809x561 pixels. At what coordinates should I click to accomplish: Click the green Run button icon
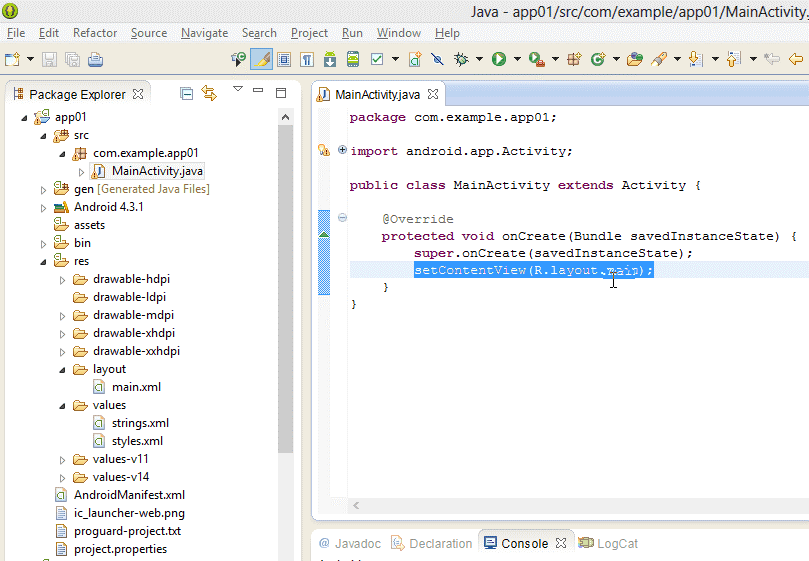(x=498, y=59)
